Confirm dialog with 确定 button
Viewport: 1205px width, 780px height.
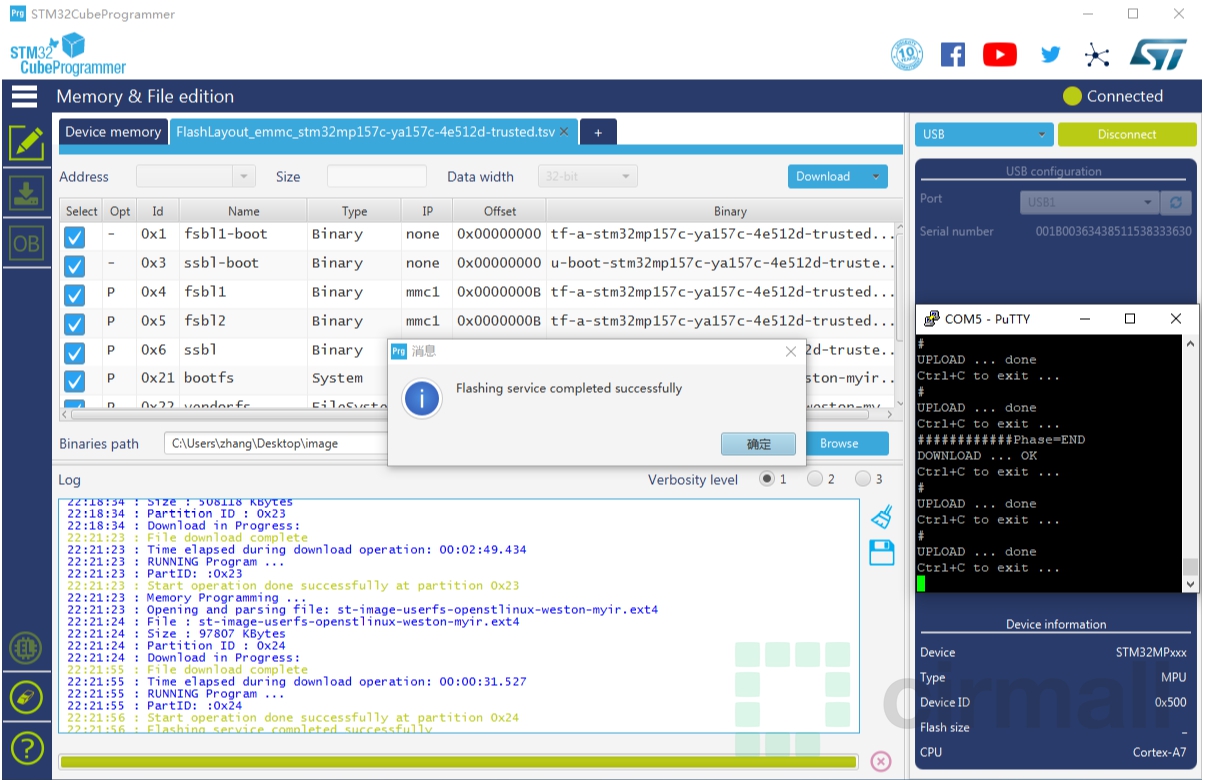pyautogui.click(x=759, y=443)
